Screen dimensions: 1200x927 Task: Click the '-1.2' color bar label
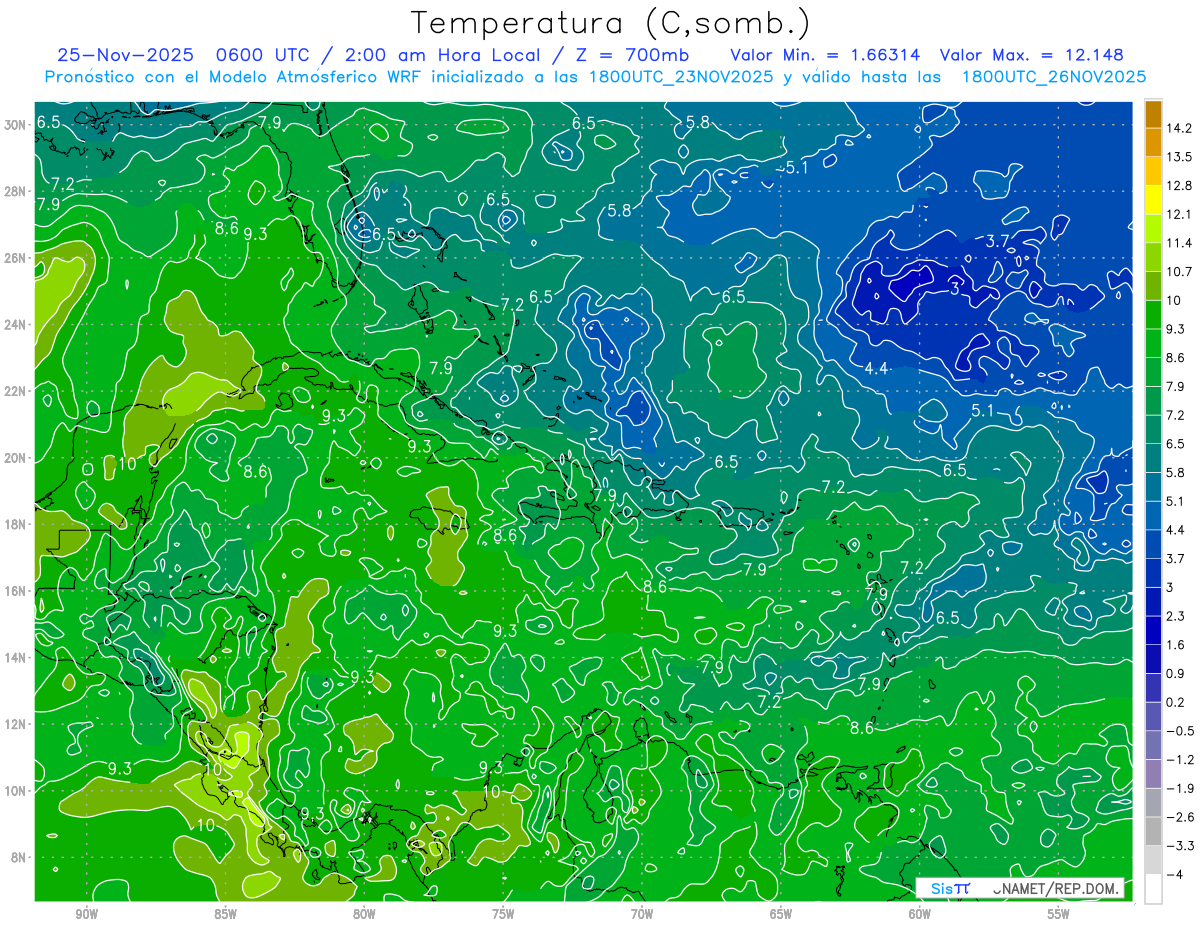[x=1180, y=760]
